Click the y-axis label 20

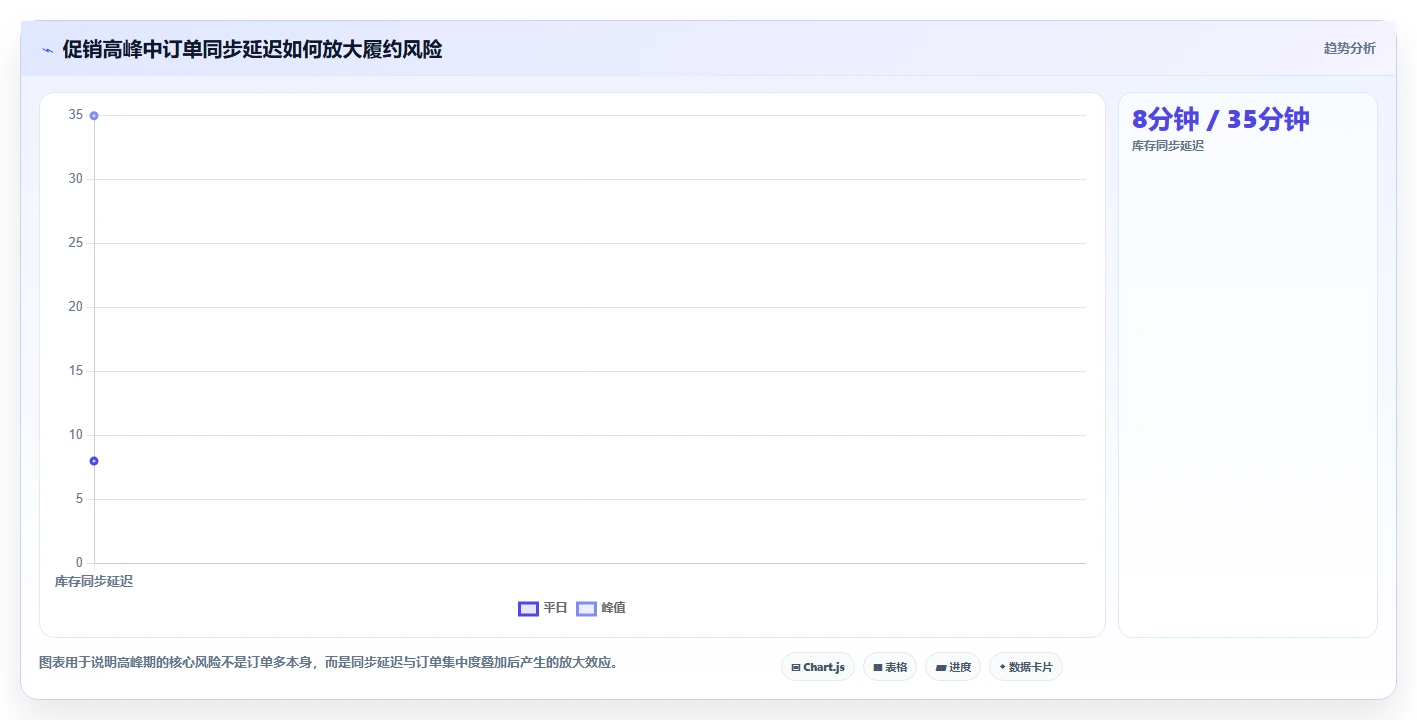[x=76, y=307]
